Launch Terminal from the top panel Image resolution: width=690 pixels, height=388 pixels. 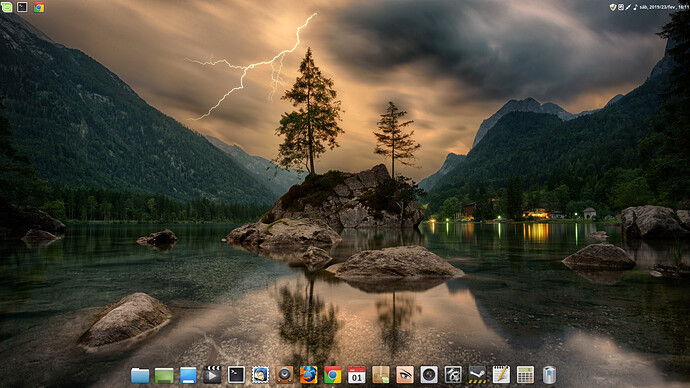tap(22, 7)
